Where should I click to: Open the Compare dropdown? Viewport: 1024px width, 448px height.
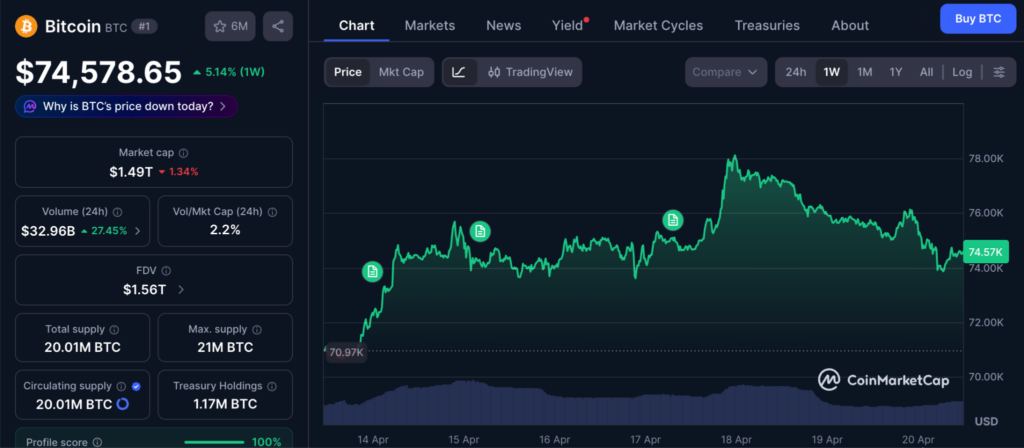[x=725, y=72]
